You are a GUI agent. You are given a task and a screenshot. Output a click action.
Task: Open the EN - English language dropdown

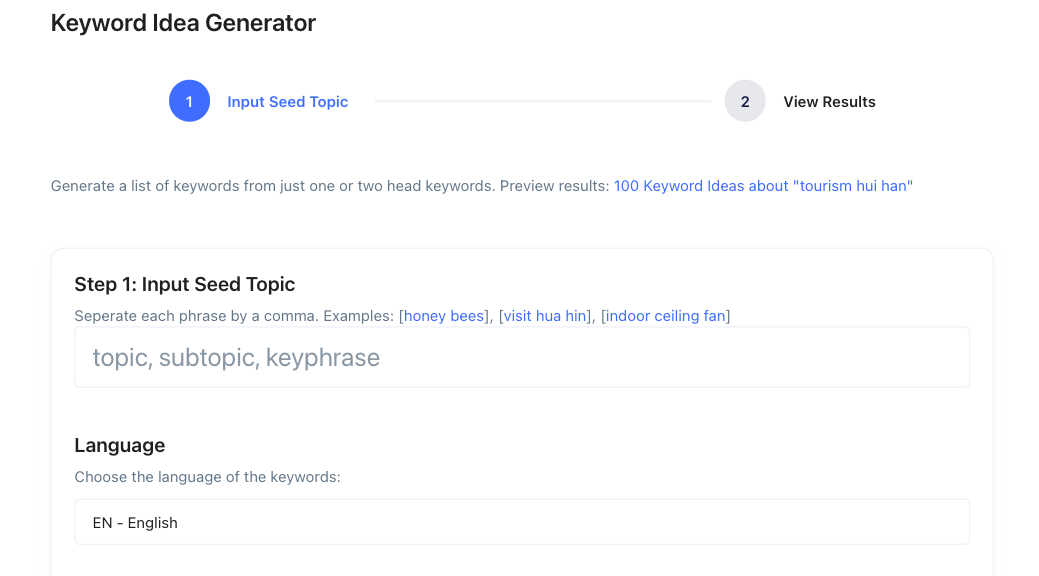(522, 522)
